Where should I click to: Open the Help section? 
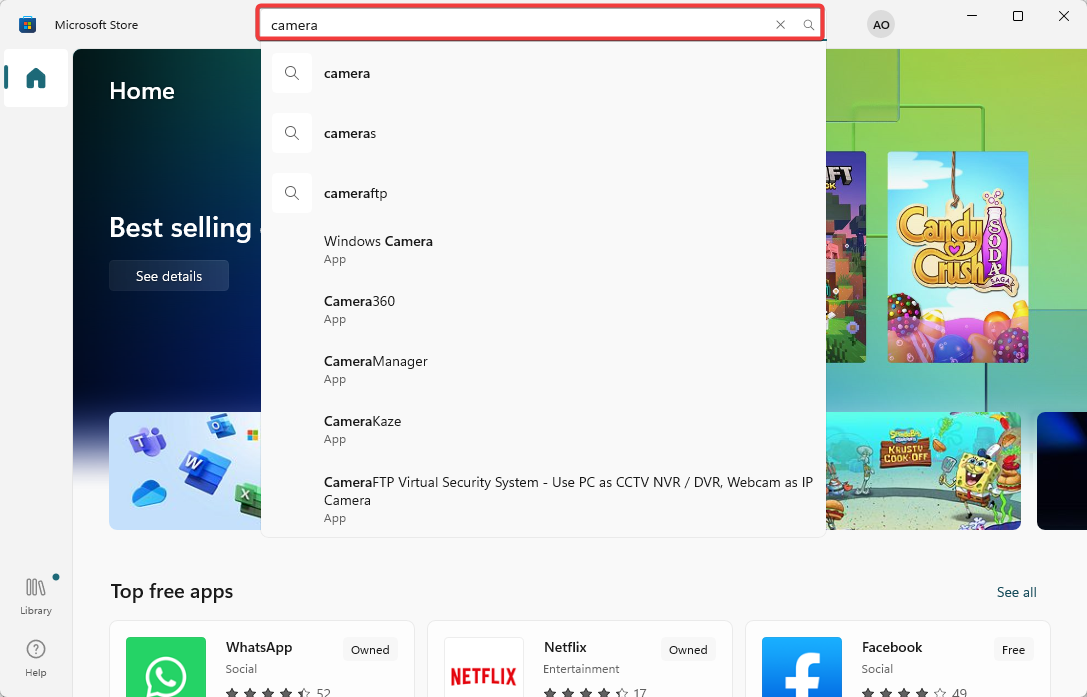36,658
